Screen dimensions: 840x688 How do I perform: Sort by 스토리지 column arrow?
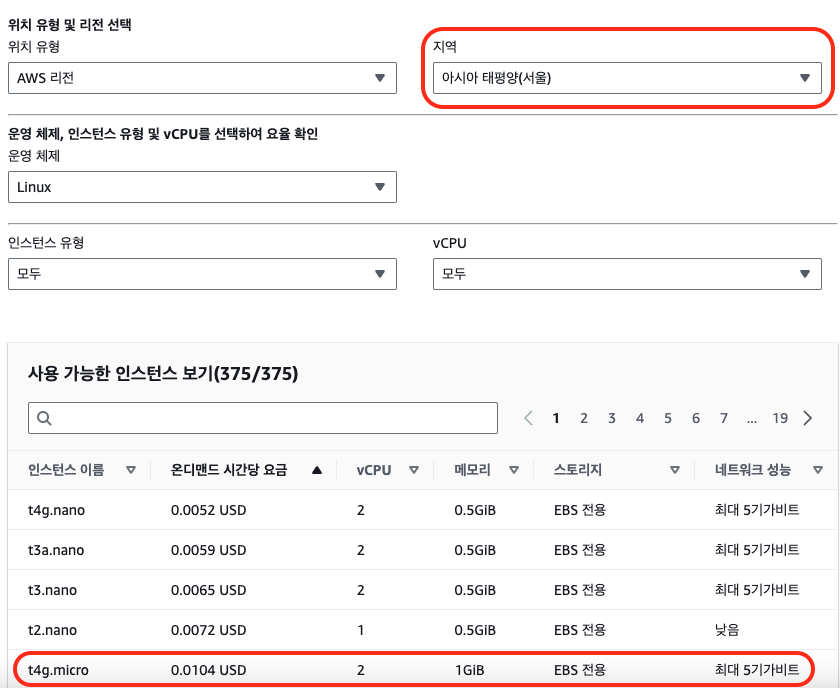(x=675, y=470)
